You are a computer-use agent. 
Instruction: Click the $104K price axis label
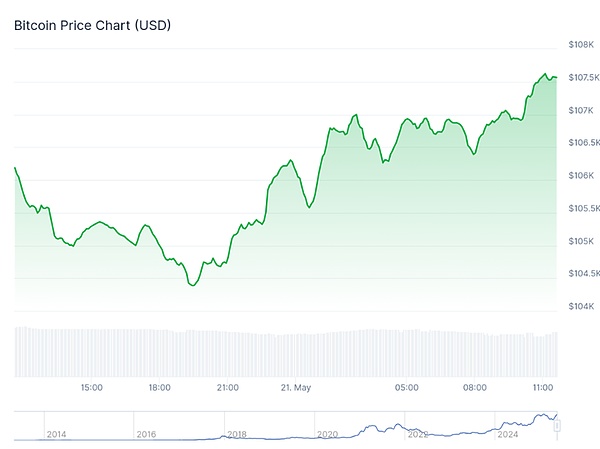coord(581,307)
